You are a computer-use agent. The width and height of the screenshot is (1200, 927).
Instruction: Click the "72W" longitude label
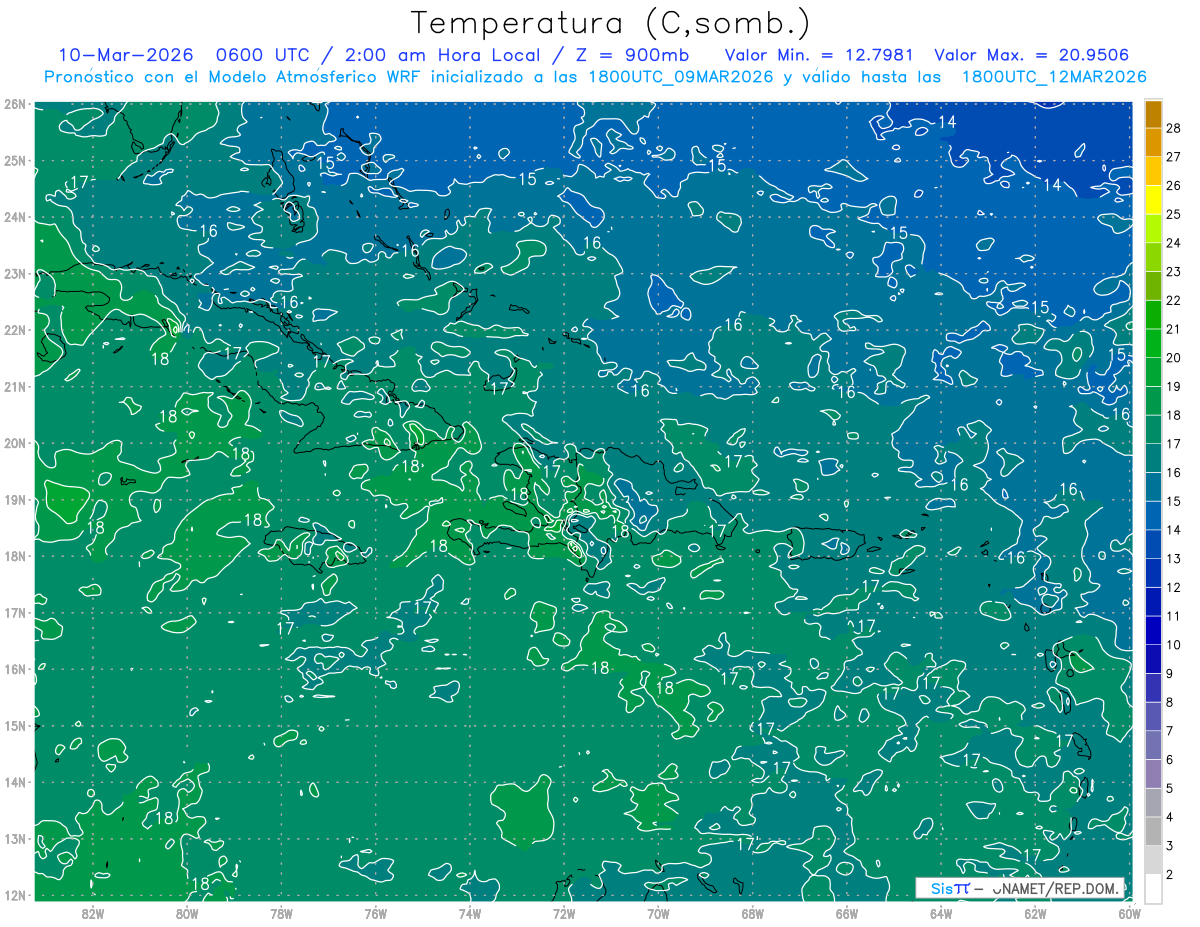pyautogui.click(x=564, y=913)
